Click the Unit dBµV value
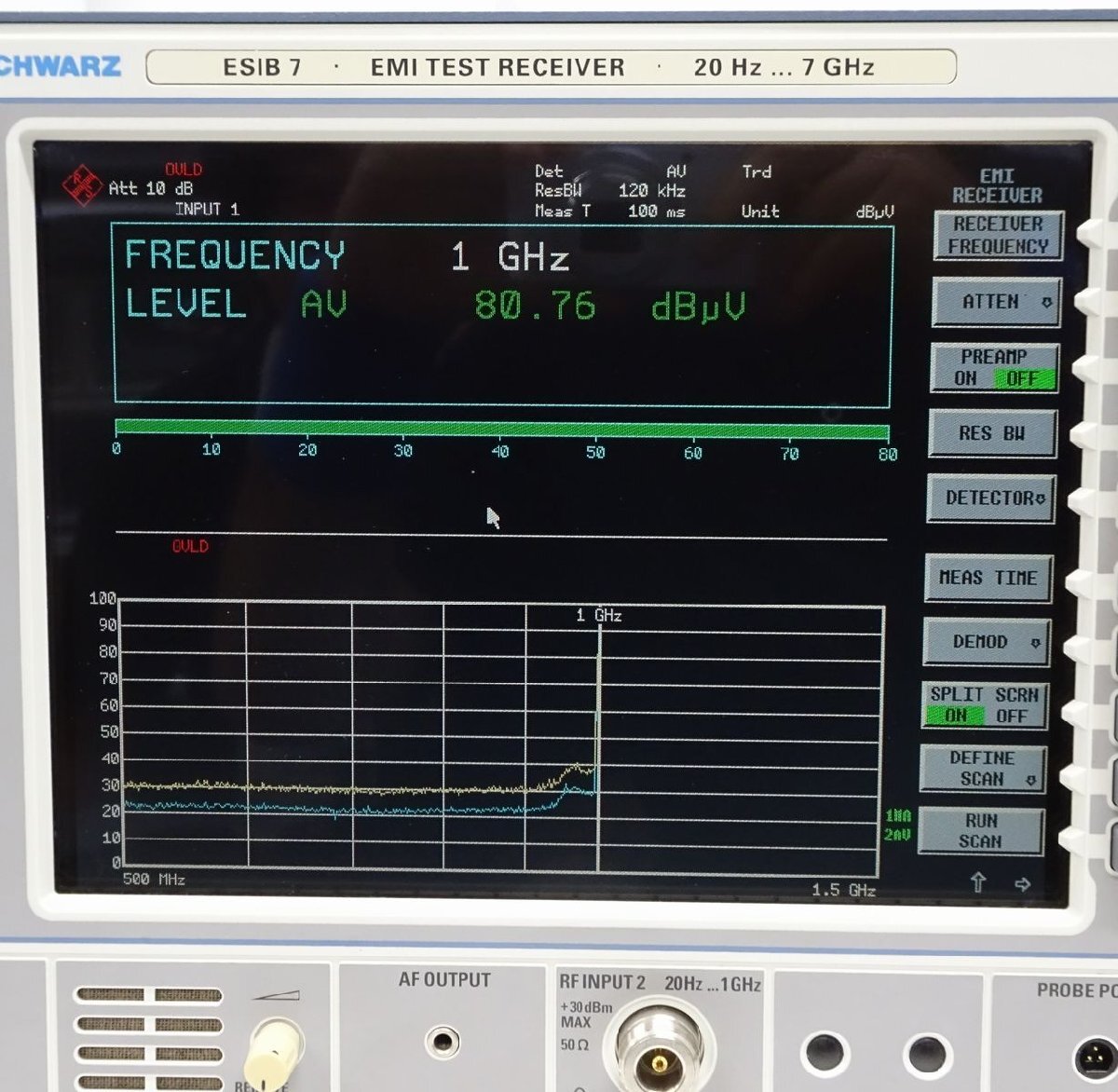This screenshot has height=1092, width=1118. click(x=874, y=212)
